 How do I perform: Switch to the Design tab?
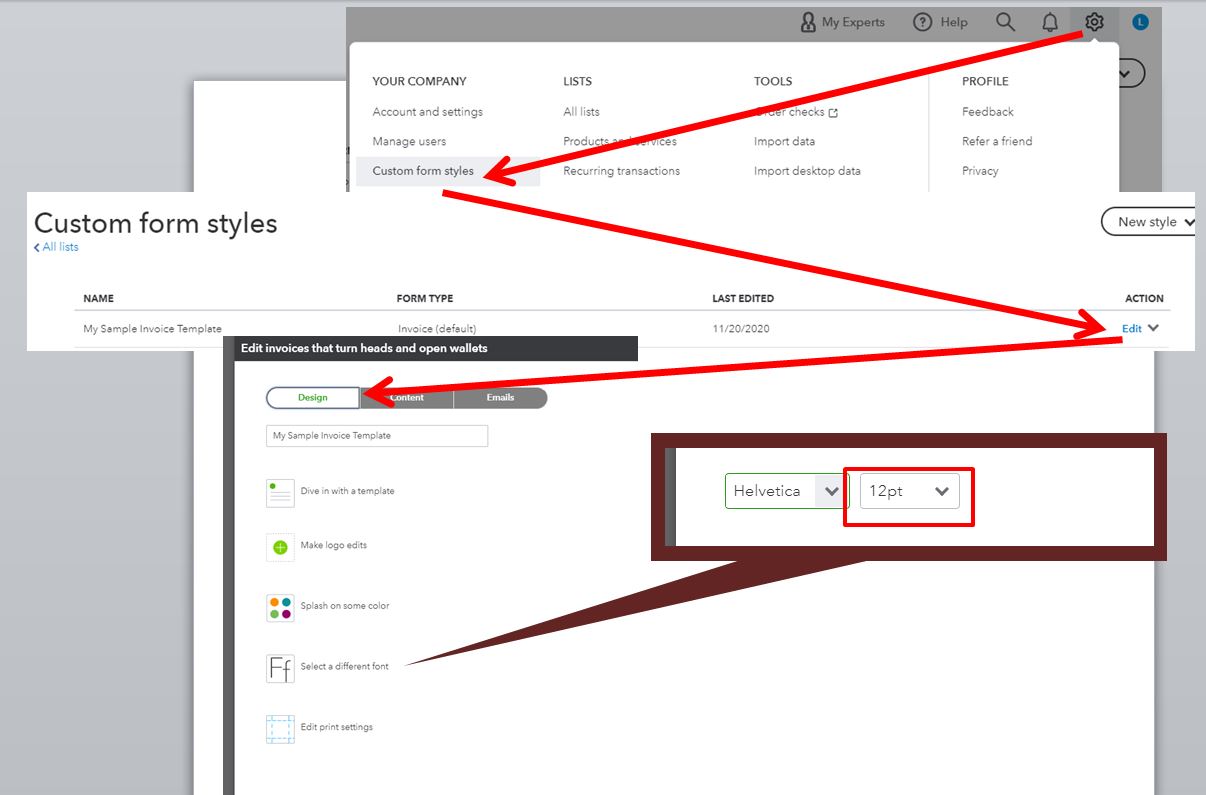pos(312,398)
